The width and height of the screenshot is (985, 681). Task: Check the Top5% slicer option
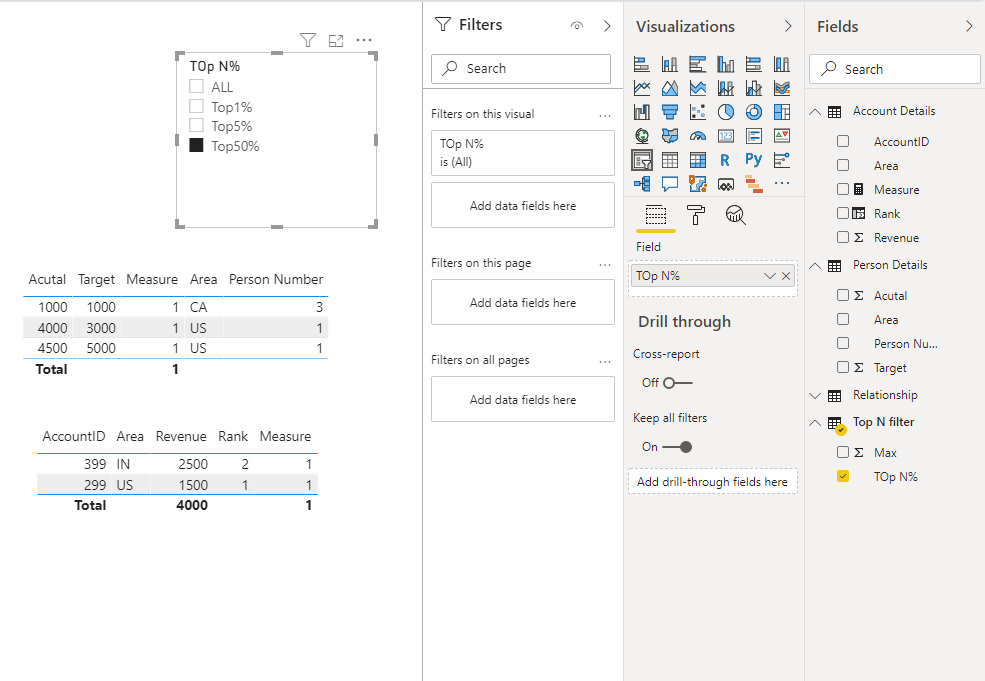point(196,125)
